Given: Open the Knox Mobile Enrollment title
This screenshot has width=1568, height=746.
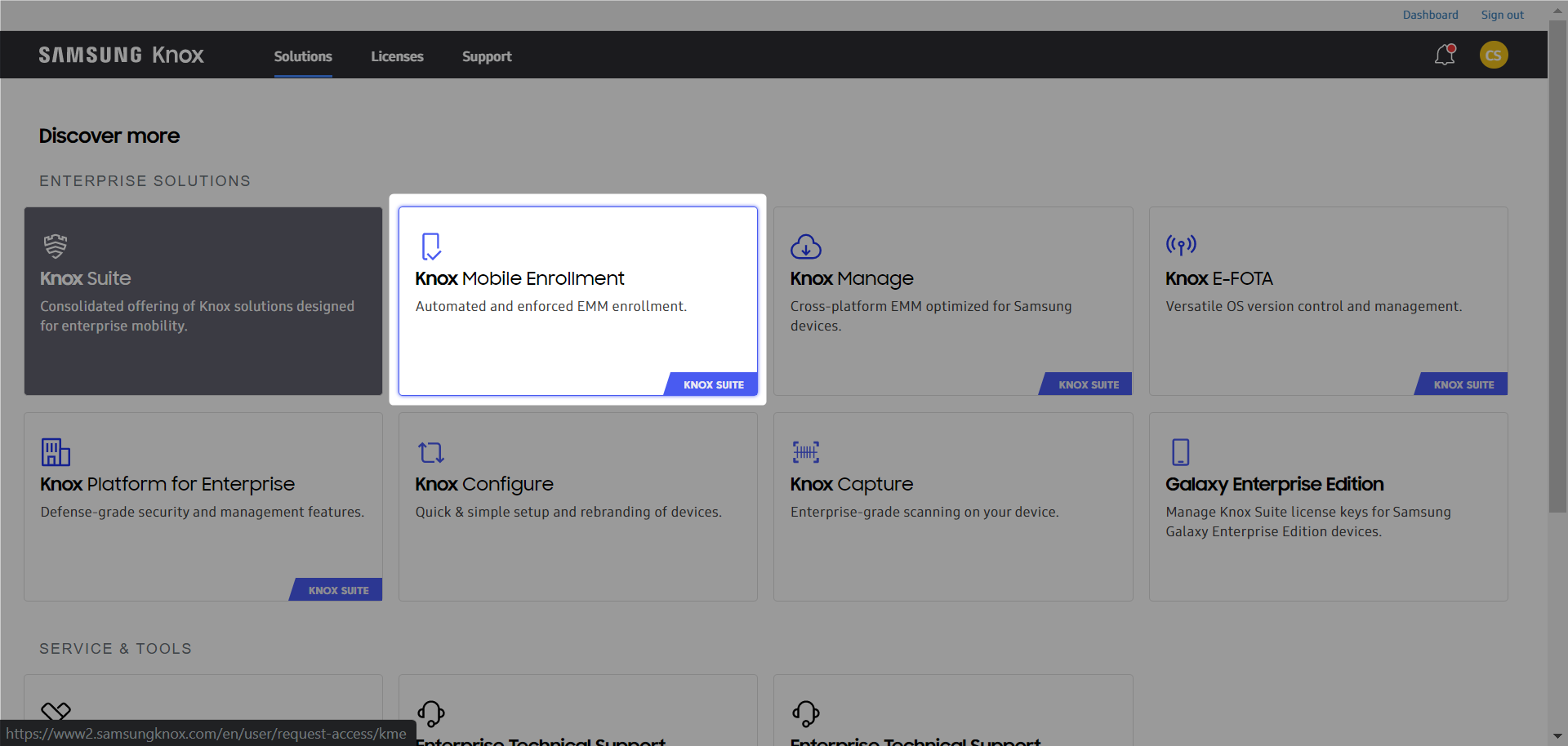Looking at the screenshot, I should (x=520, y=278).
